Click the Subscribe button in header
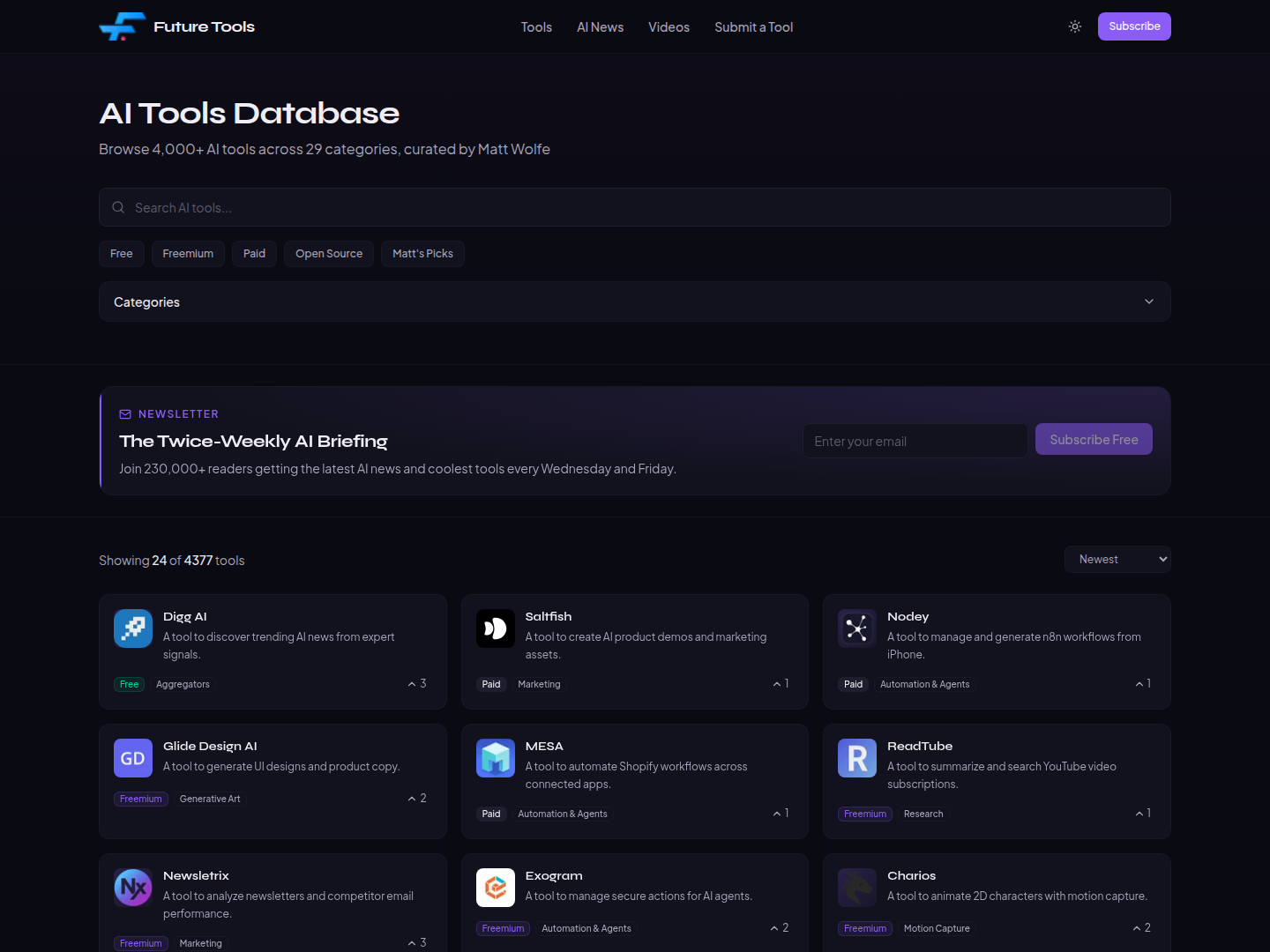The width and height of the screenshot is (1270, 952). point(1134,26)
